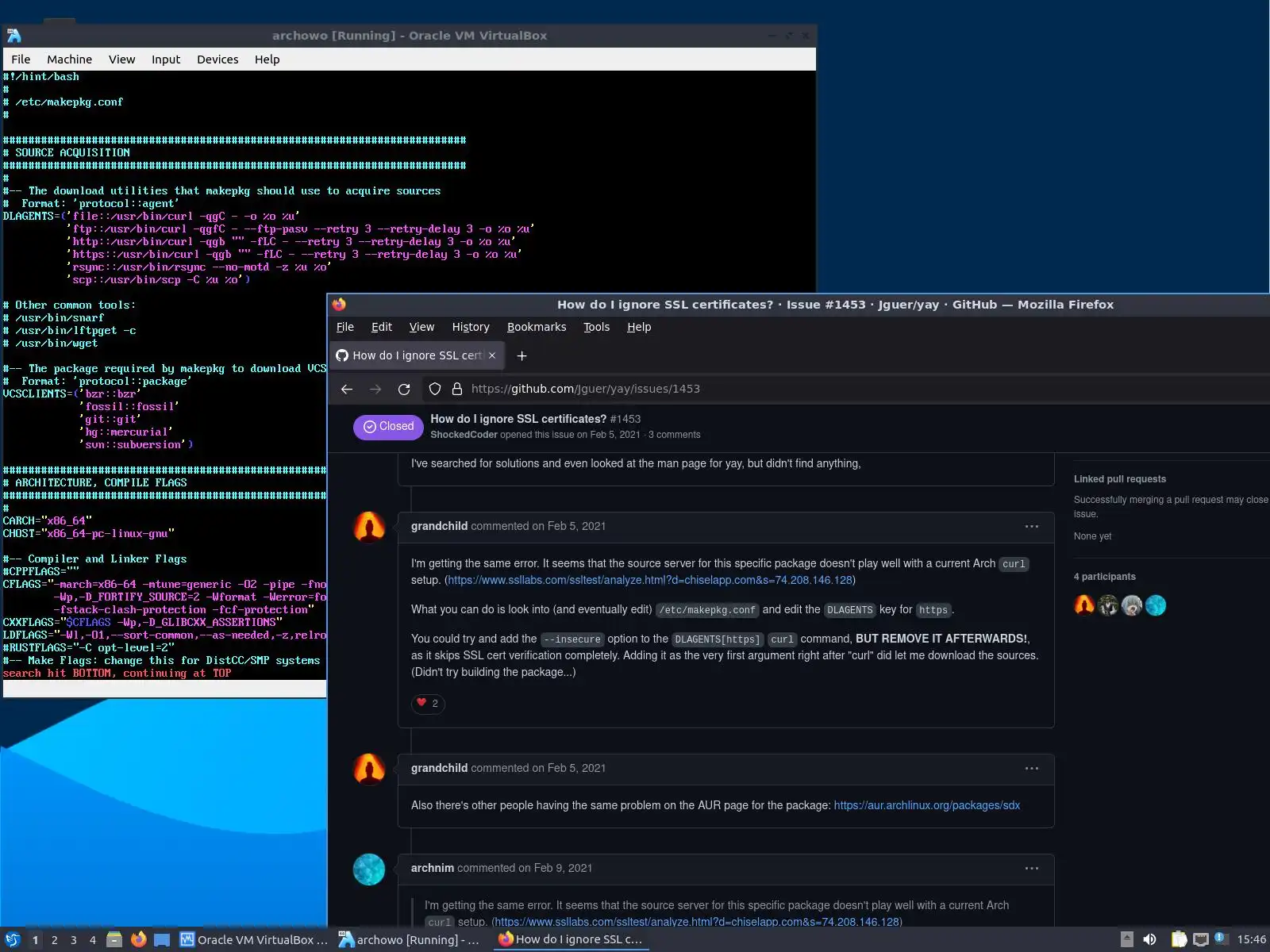Open the Edit menu in Firefox

[382, 327]
